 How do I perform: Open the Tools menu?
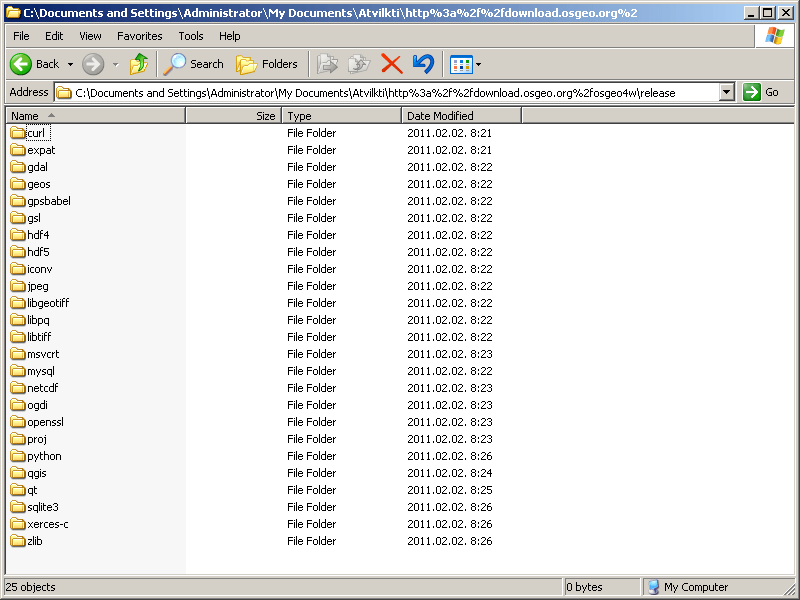[x=191, y=36]
